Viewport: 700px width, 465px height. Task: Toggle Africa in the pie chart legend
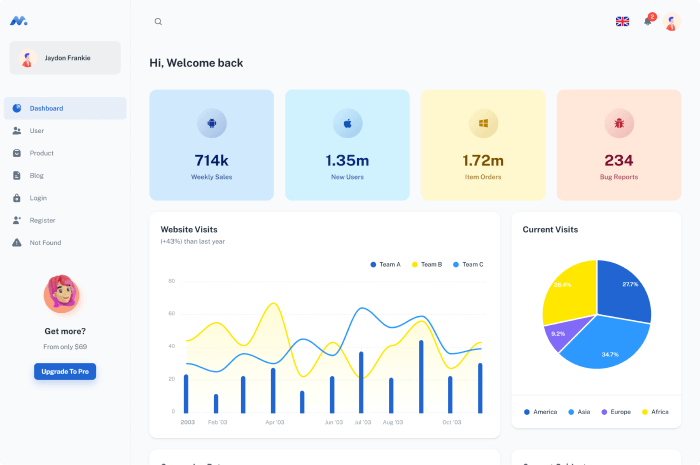click(x=655, y=412)
